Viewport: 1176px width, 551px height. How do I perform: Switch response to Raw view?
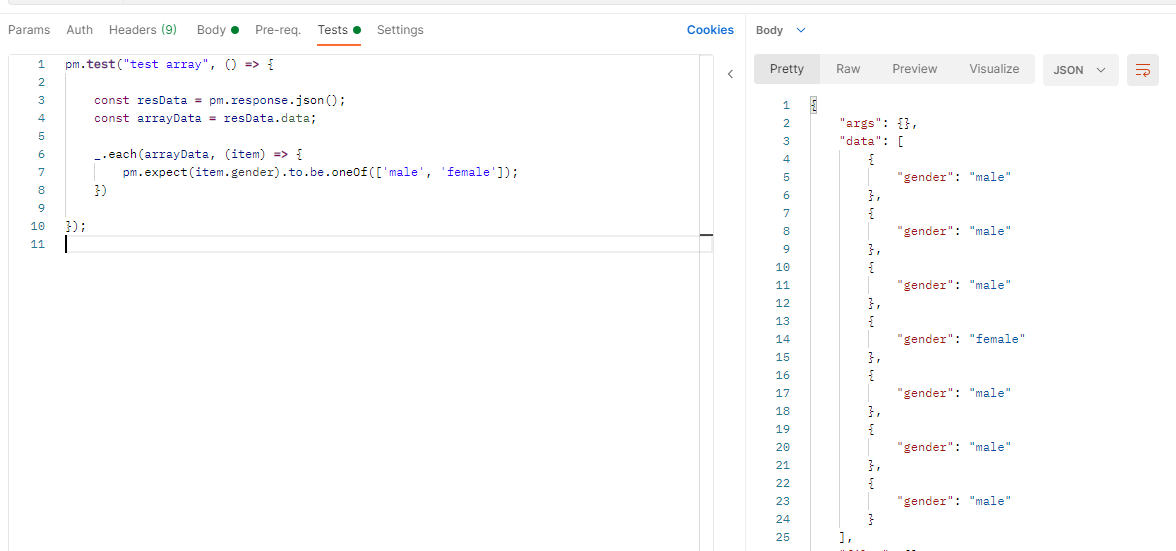(848, 69)
